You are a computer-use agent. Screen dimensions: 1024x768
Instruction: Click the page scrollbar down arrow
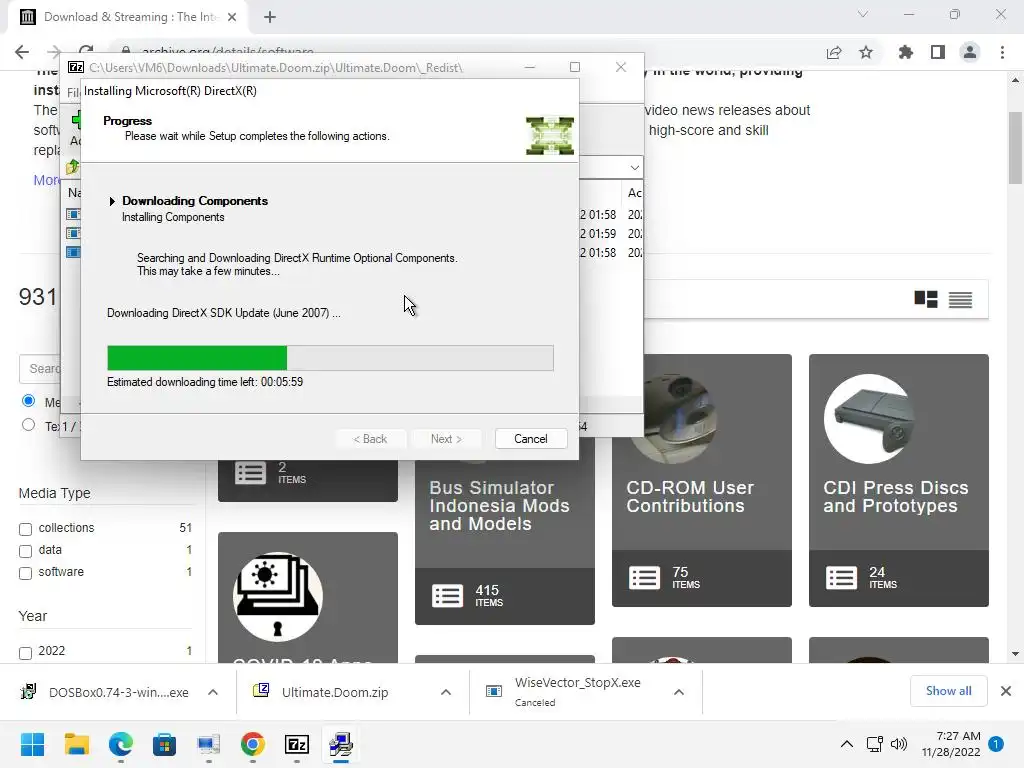point(1015,654)
